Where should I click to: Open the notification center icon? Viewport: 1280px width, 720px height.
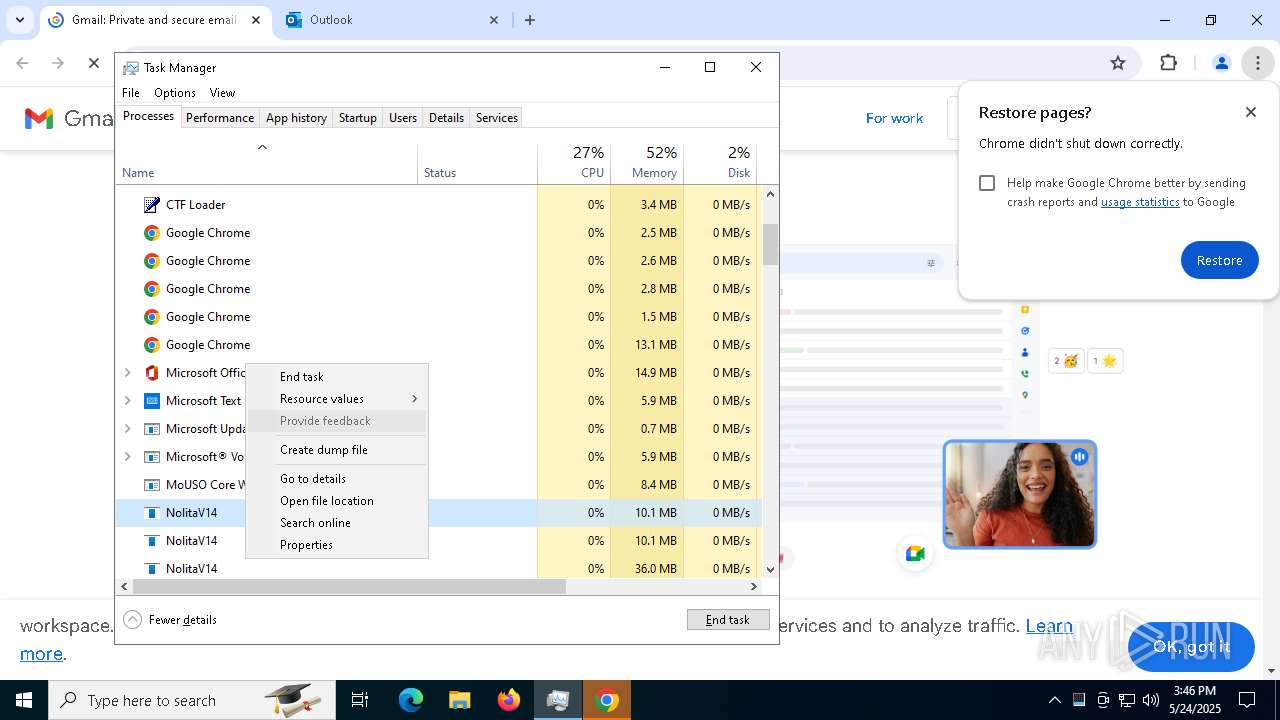point(1247,700)
